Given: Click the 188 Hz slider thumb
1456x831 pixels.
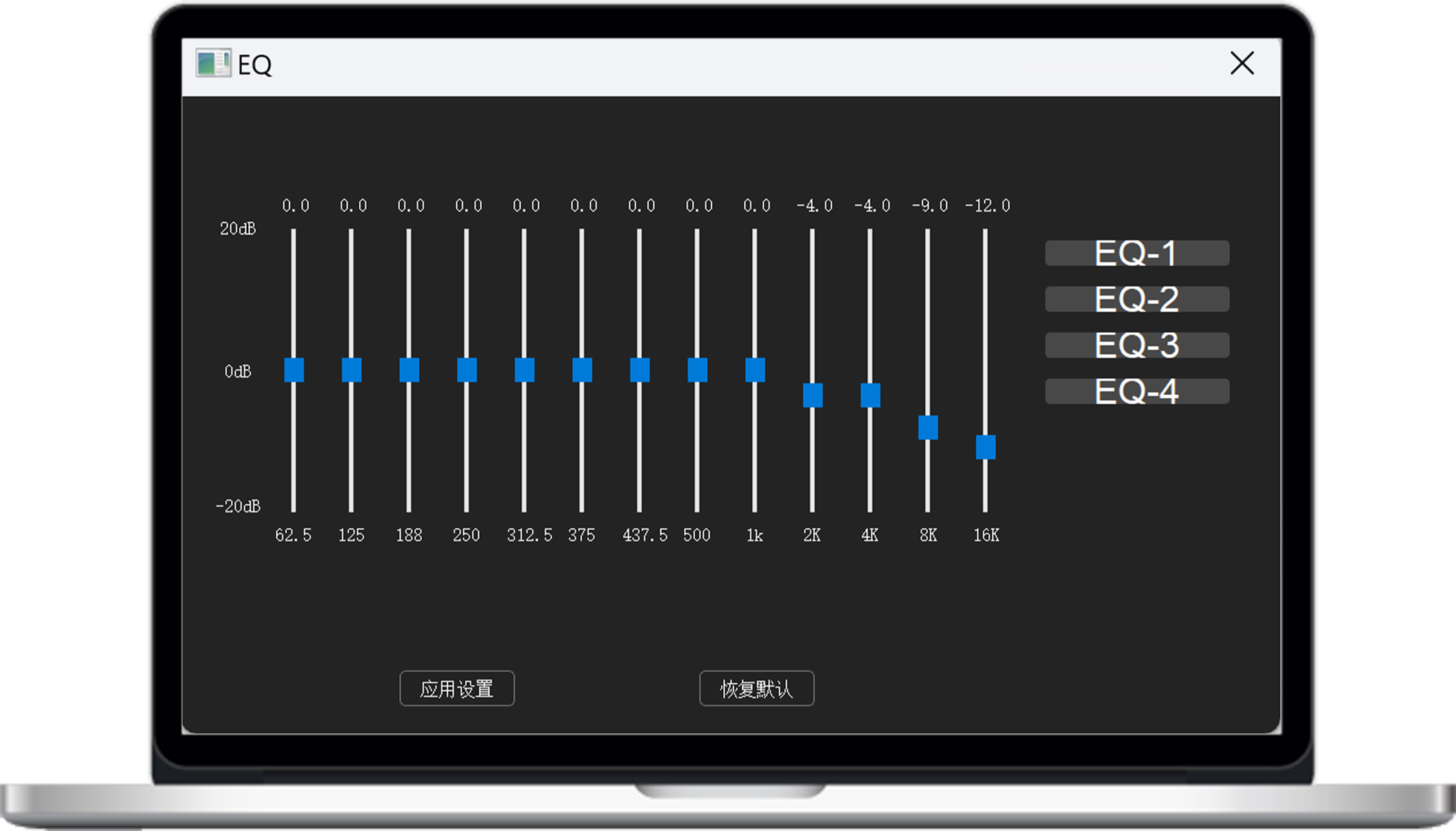Looking at the screenshot, I should pos(409,370).
